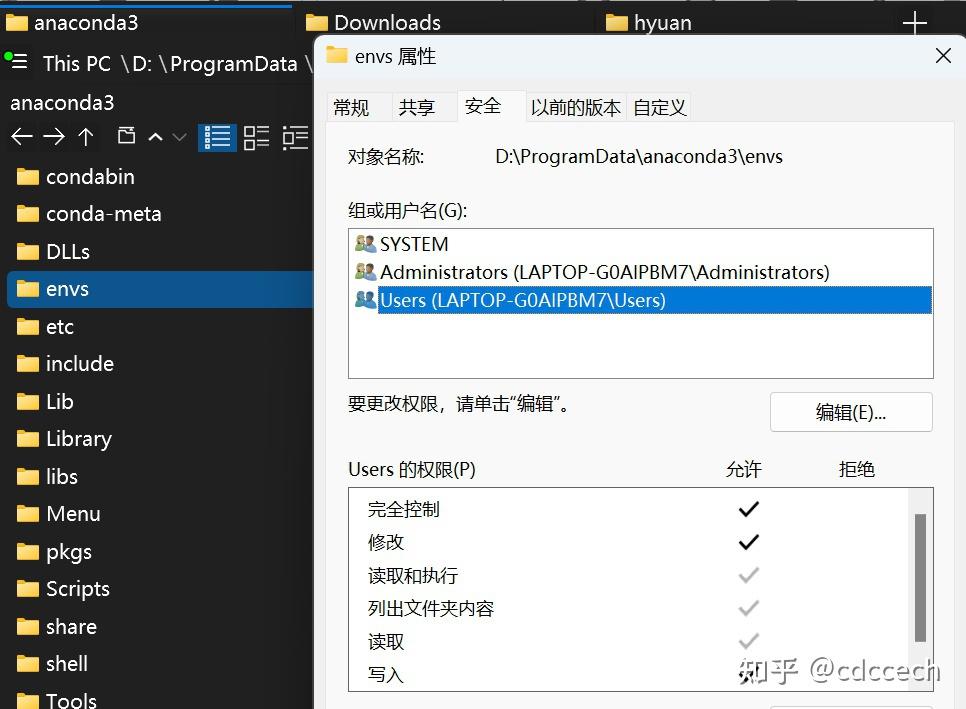Screen dimensions: 966x709
Task: Switch to details view layout icon
Action: tap(256, 137)
